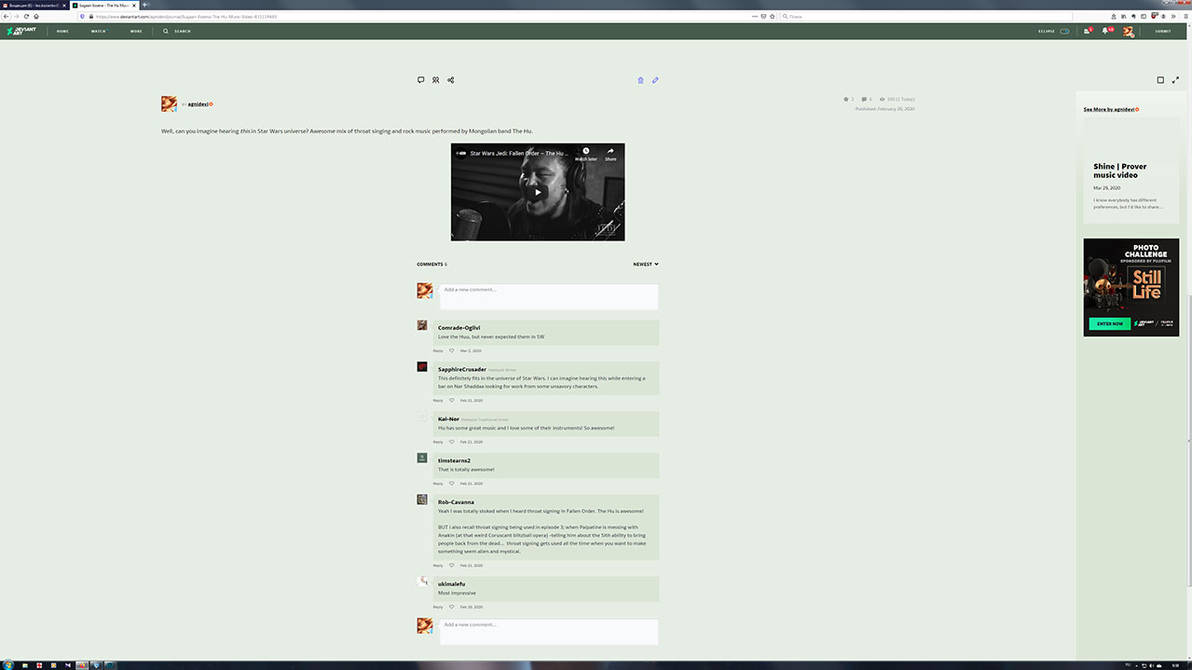Toggle the ECLIPSE switch
The width and height of the screenshot is (1192, 670).
(1064, 31)
